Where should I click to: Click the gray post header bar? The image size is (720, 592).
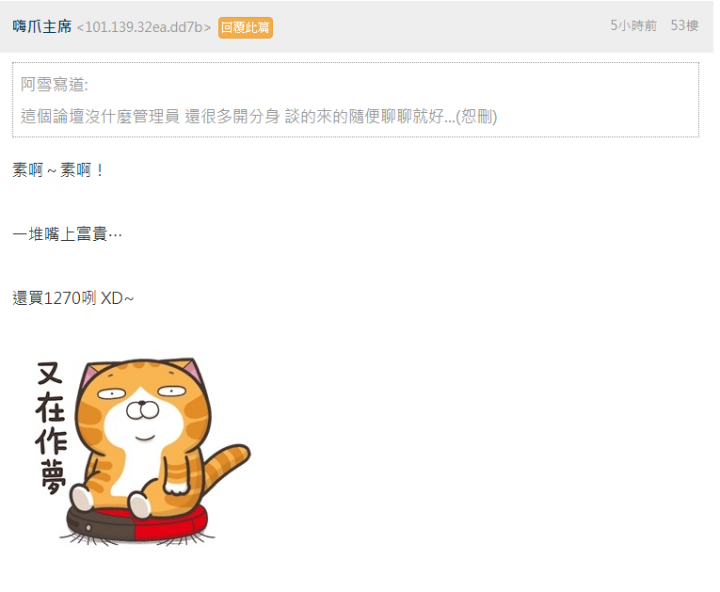coord(356,27)
